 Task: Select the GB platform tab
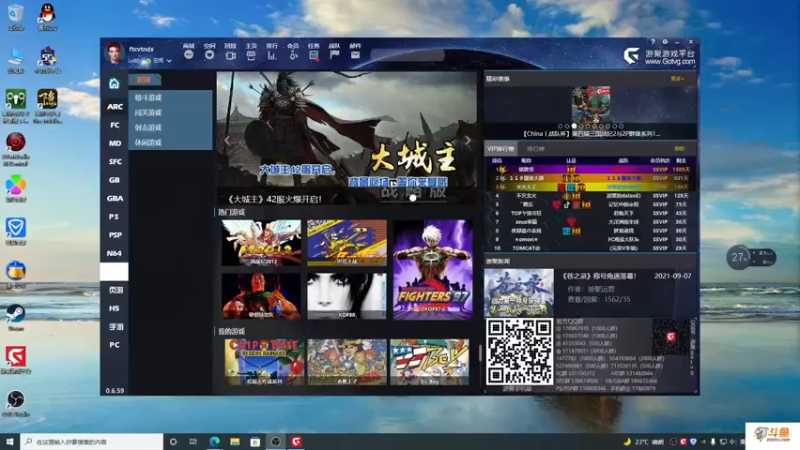pyautogui.click(x=114, y=180)
